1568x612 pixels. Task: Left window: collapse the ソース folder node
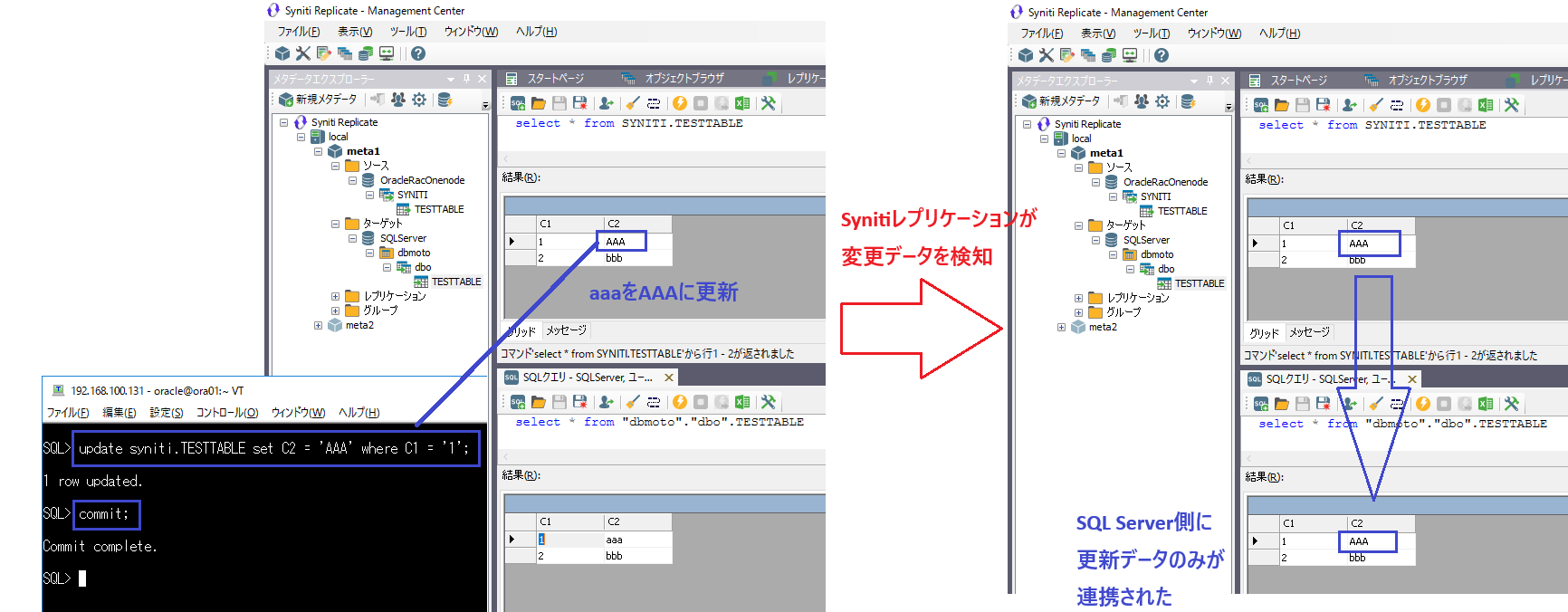335,166
